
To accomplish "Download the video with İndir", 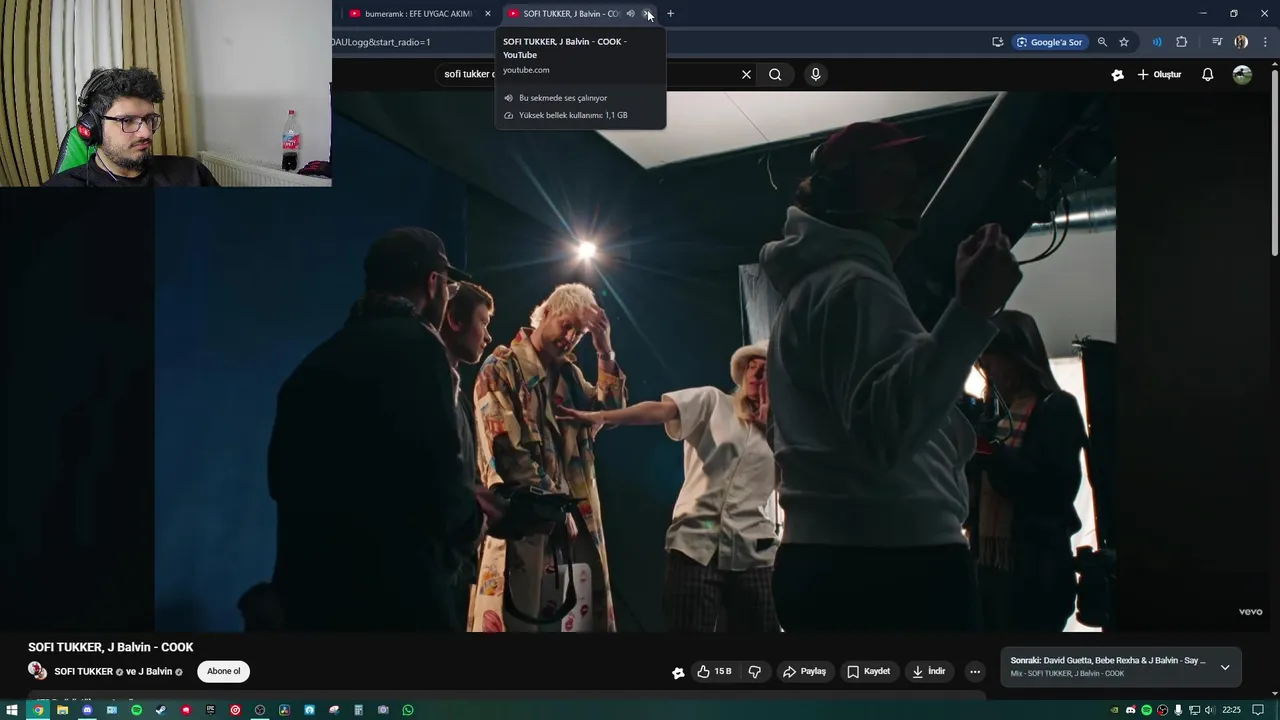I will click(928, 671).
